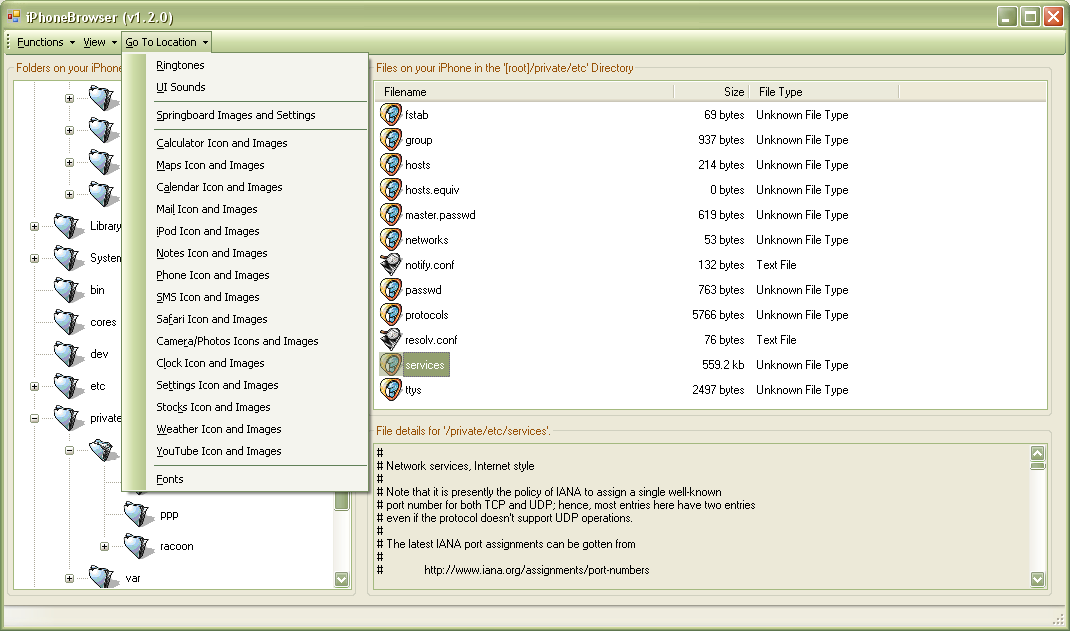Screen dimensions: 1070x631
Task: Select Maps Icon and Images
Action: click(x=210, y=164)
